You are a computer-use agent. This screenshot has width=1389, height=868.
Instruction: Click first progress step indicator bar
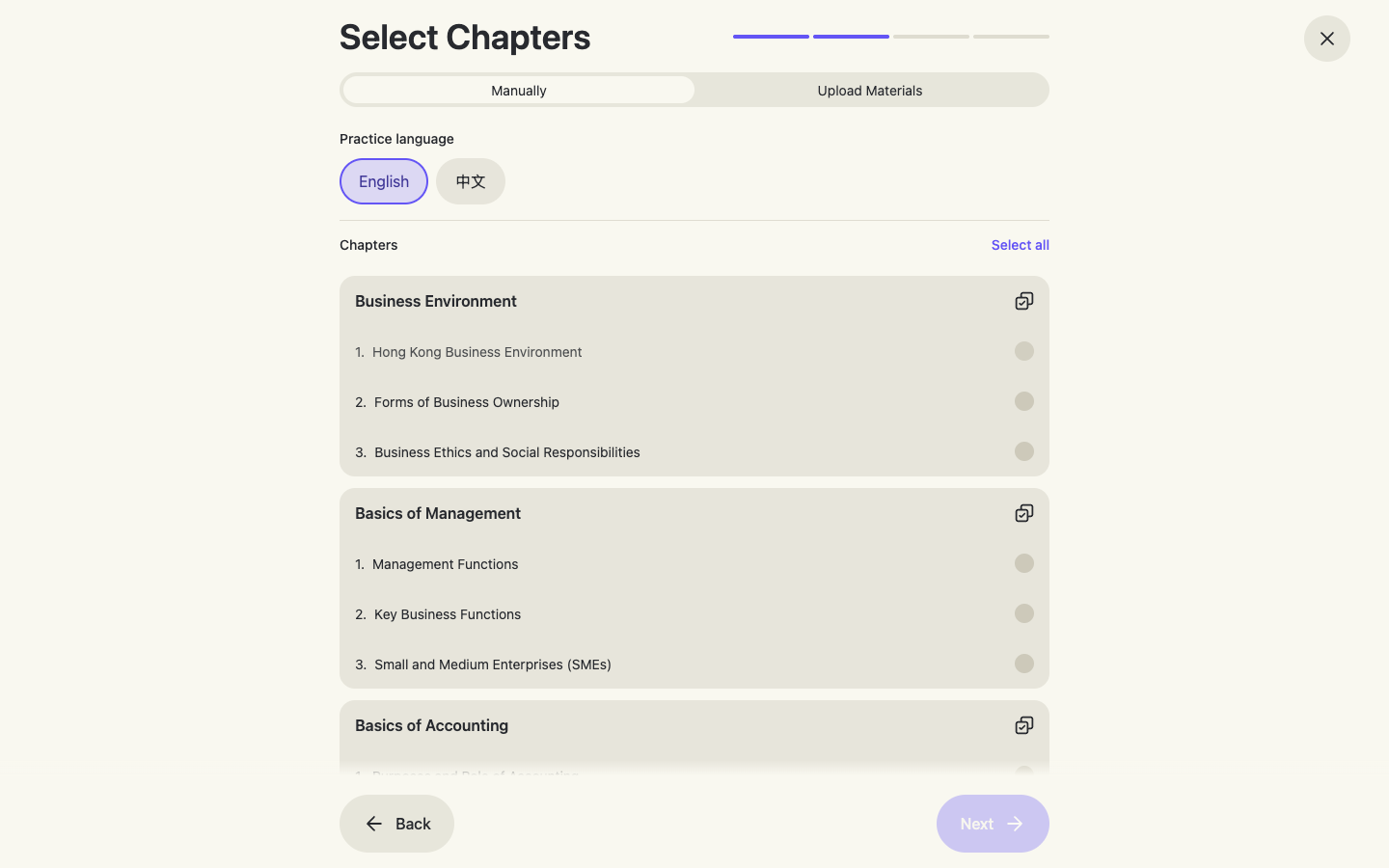771,37
